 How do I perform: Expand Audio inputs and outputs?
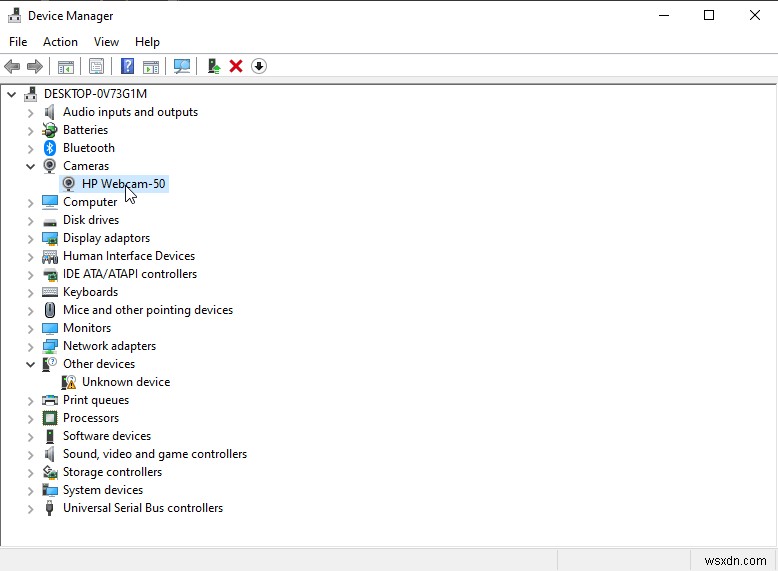[x=30, y=113]
